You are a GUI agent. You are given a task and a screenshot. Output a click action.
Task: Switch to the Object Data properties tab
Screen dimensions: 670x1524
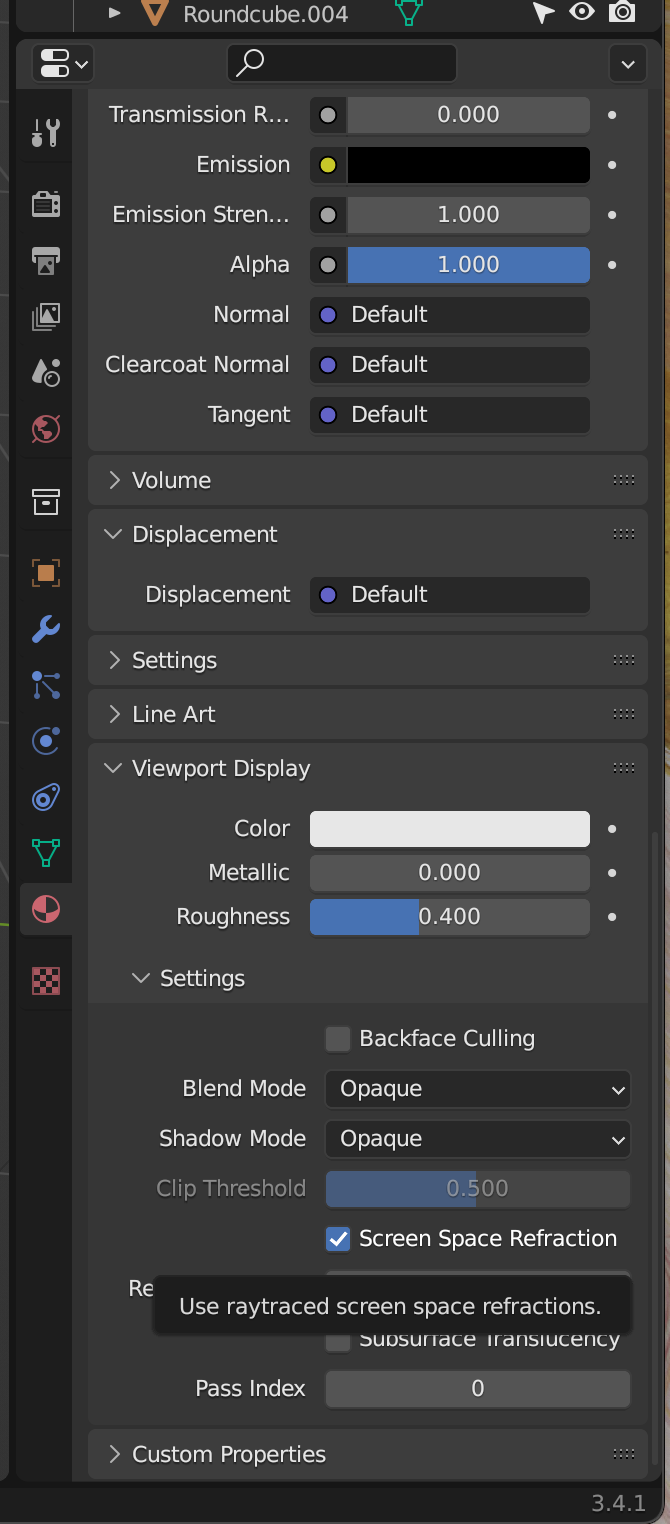pos(46,853)
